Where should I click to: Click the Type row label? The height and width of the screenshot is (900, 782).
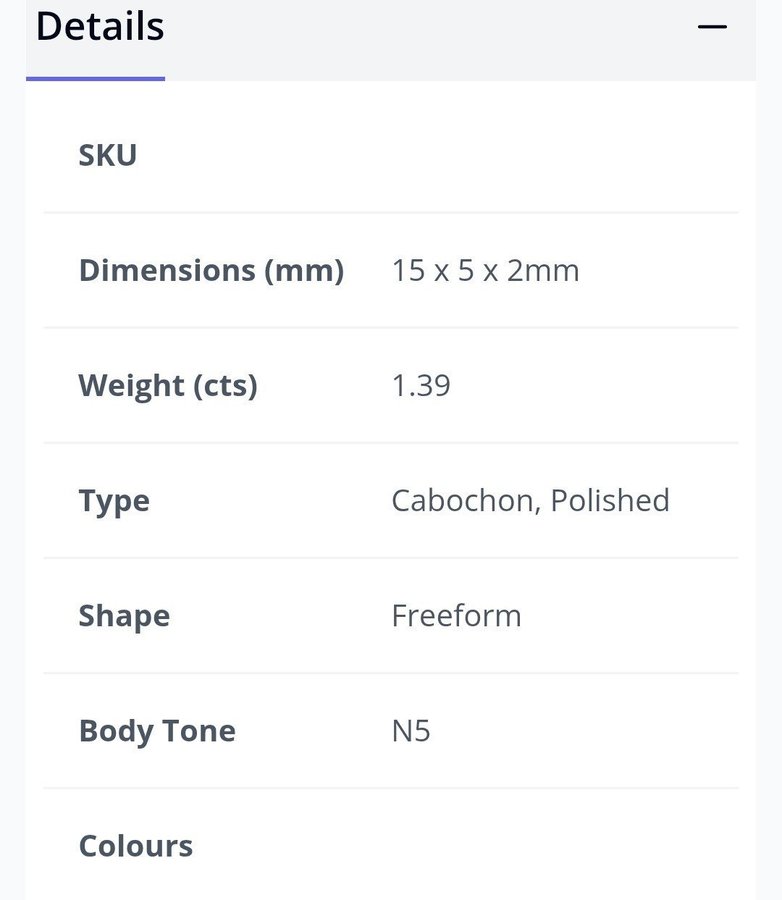(114, 500)
